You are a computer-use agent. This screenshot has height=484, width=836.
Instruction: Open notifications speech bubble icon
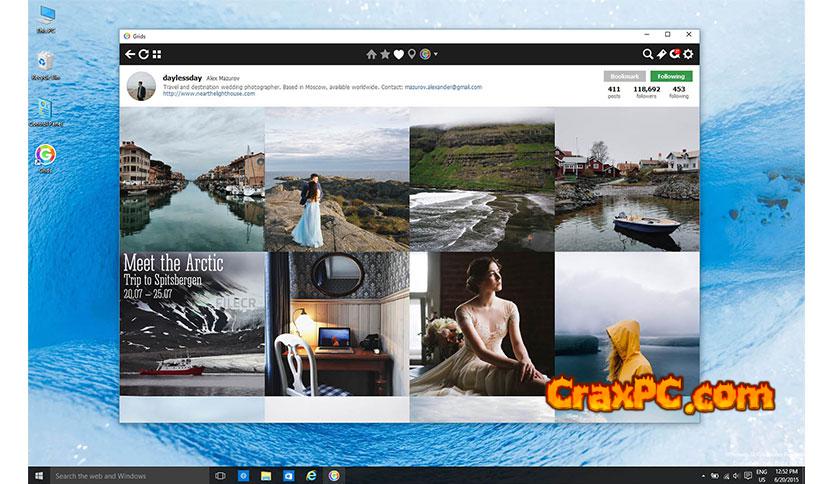pos(674,54)
